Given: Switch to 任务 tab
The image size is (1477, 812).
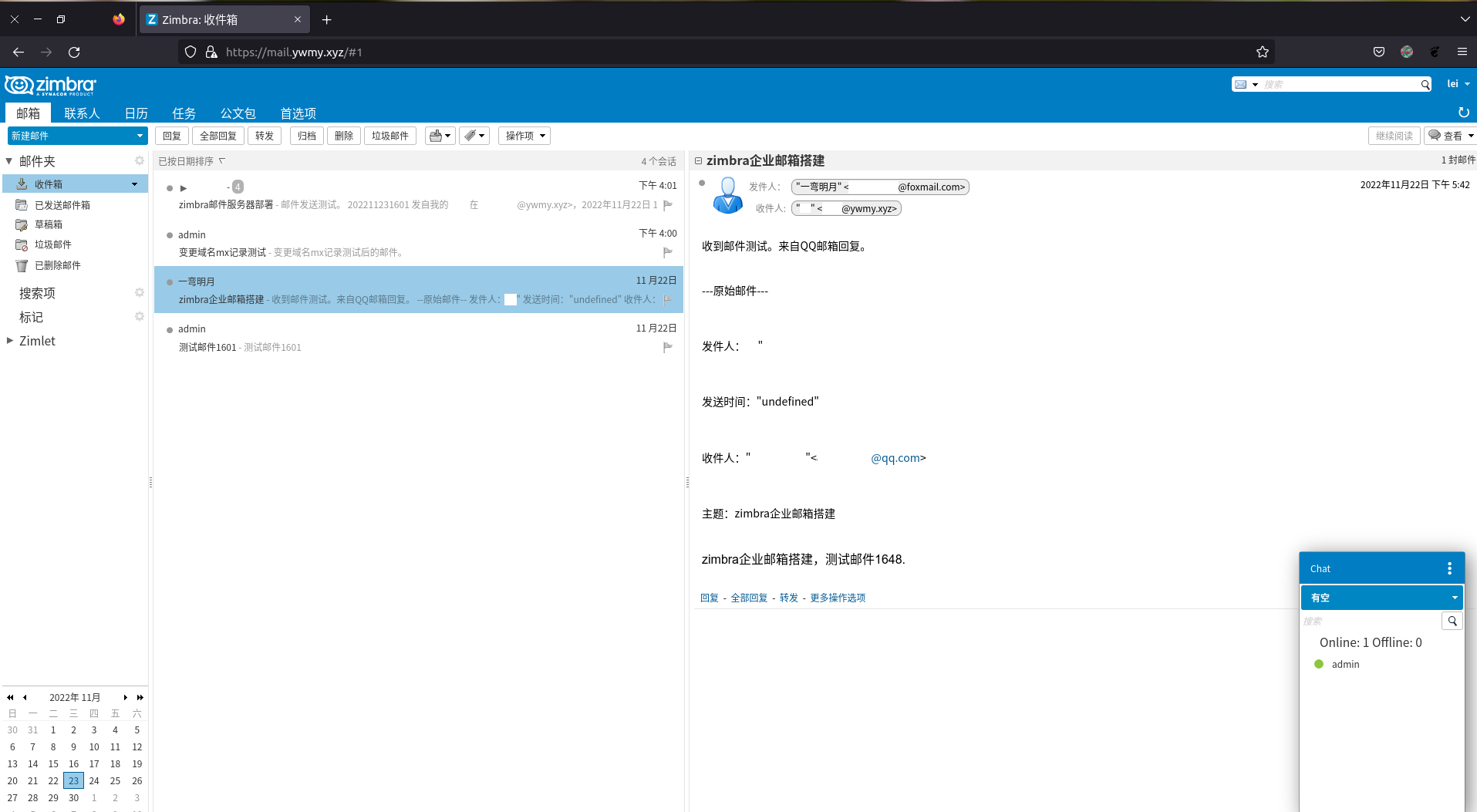Looking at the screenshot, I should [x=184, y=113].
